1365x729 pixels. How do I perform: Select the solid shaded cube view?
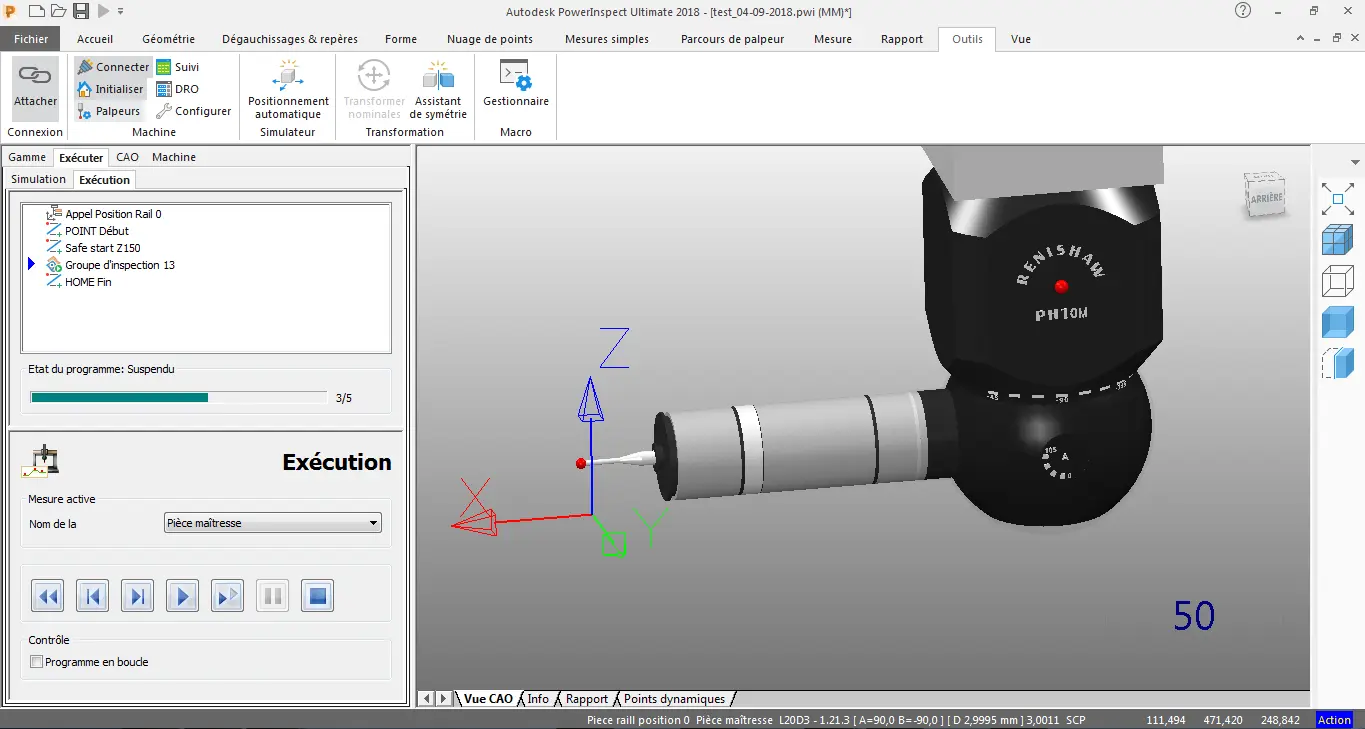(1338, 322)
